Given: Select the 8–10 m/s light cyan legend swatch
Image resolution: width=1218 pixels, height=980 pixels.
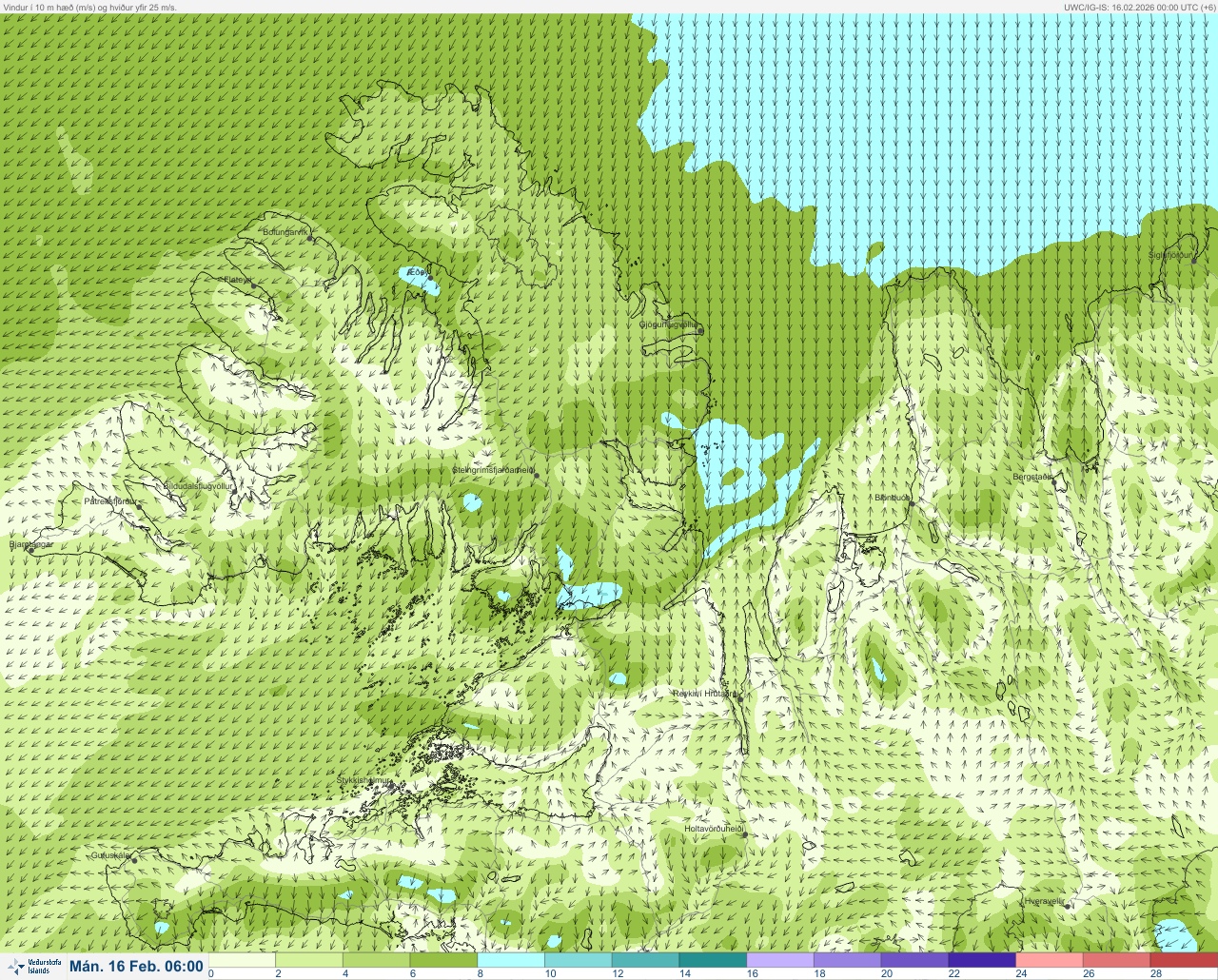Looking at the screenshot, I should point(511,960).
